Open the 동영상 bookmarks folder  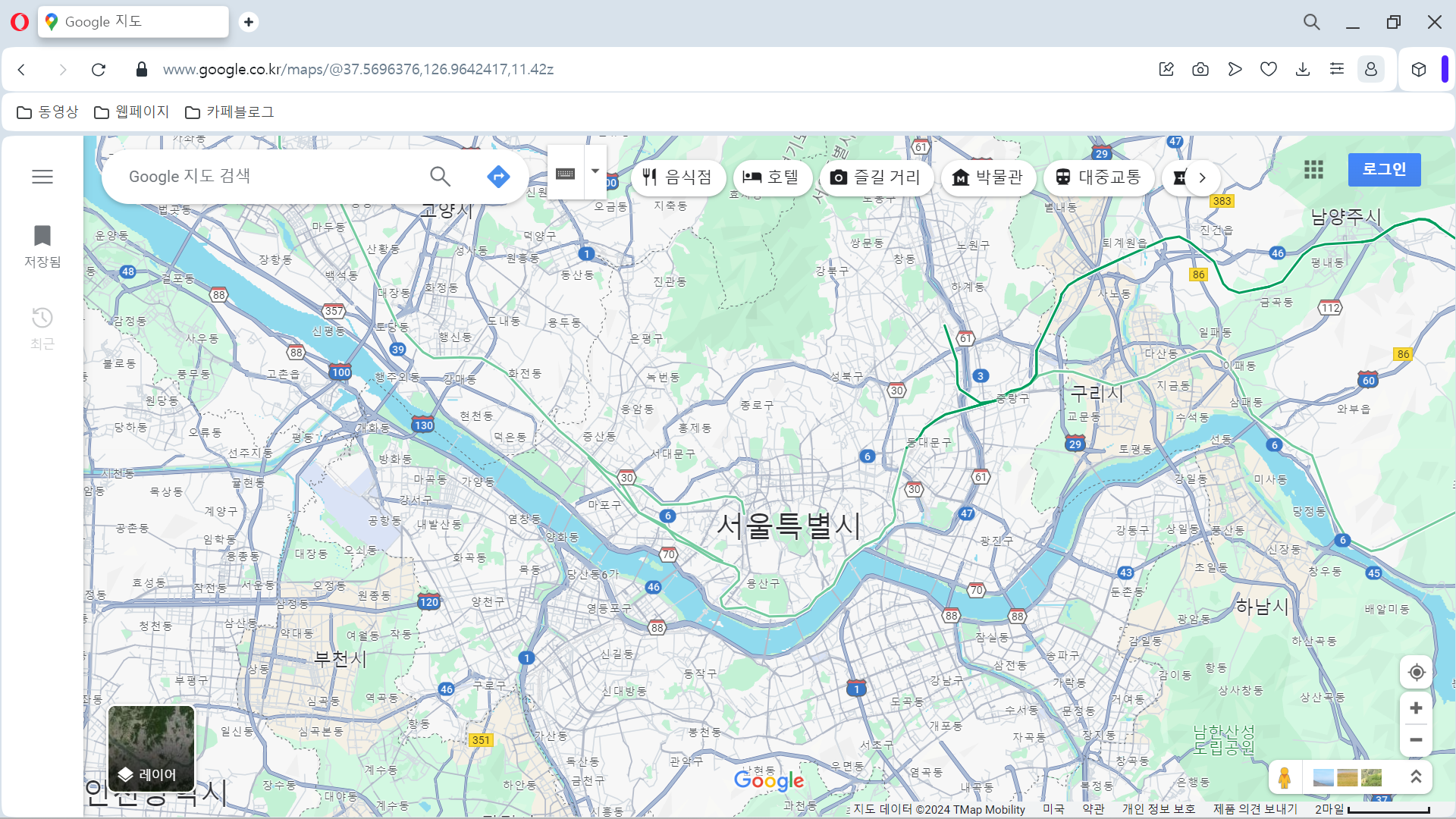(48, 112)
